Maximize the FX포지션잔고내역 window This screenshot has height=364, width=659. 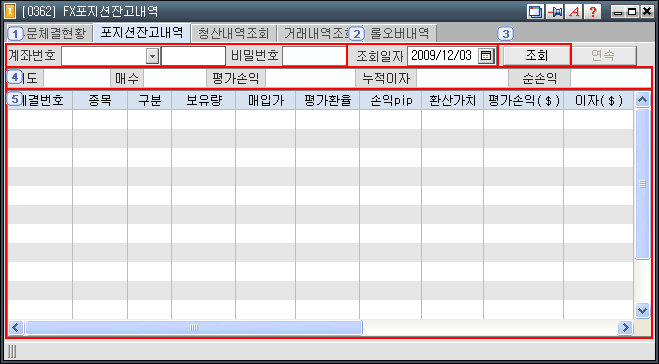click(631, 12)
